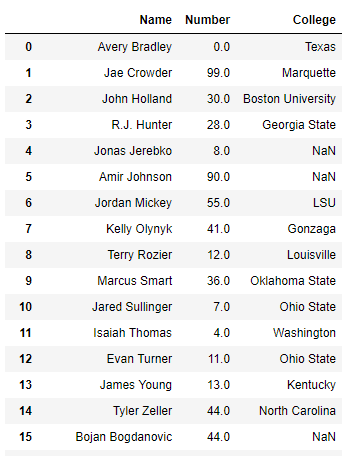The width and height of the screenshot is (362, 456).
Task: Select the Avery Bradley name cell
Action: [135, 47]
